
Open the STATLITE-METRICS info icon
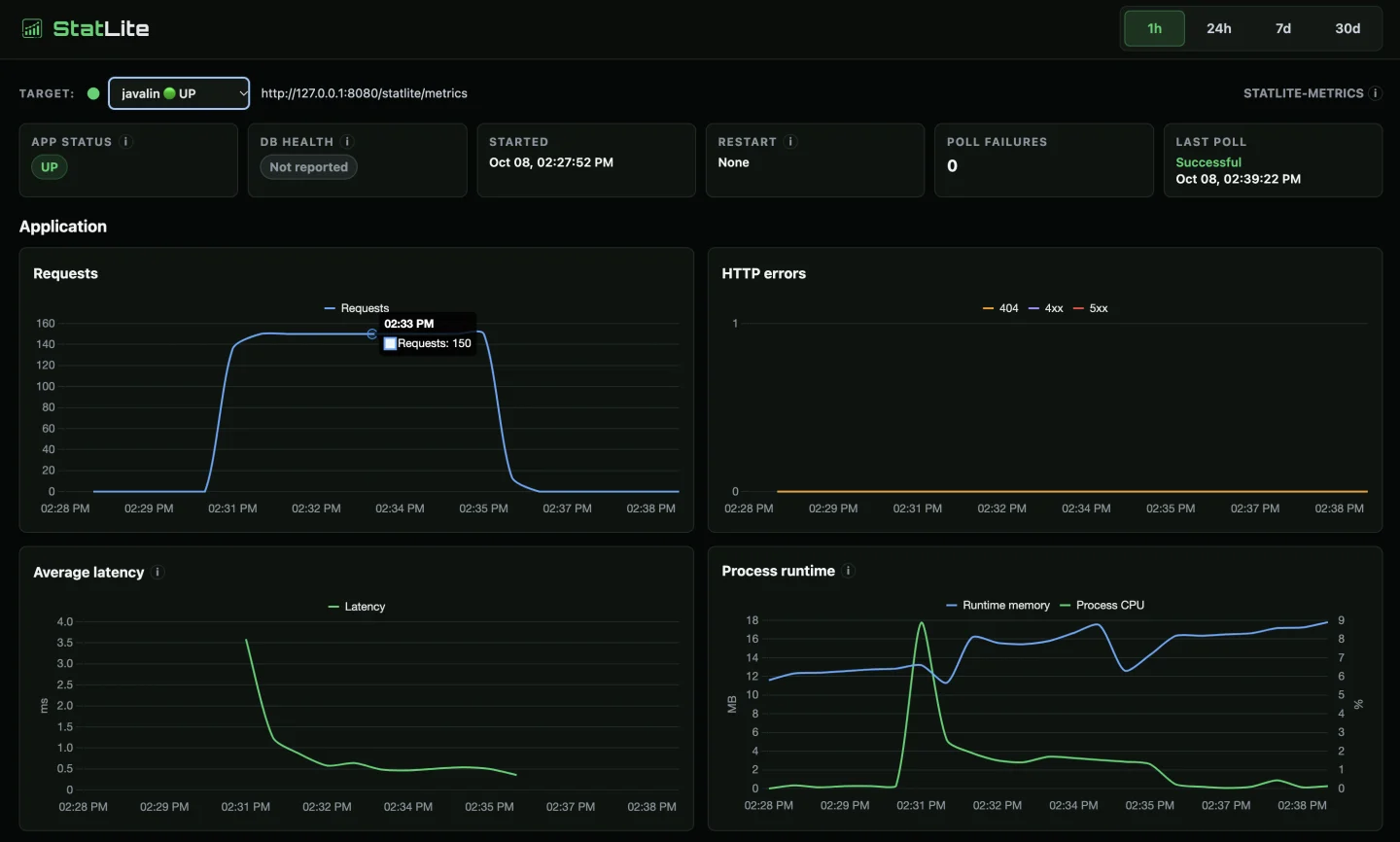1375,93
